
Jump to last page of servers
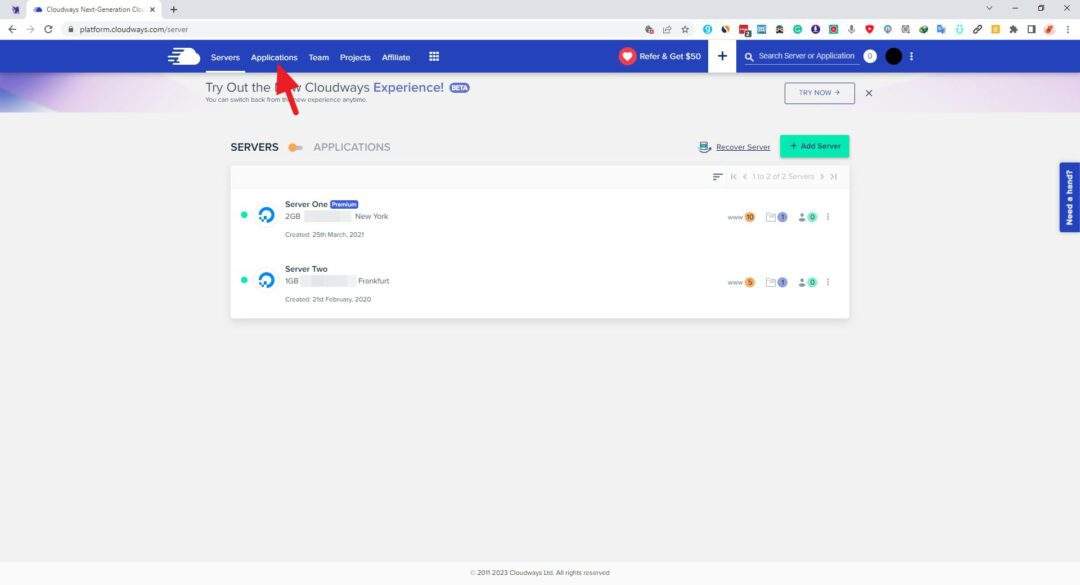pyautogui.click(x=833, y=177)
